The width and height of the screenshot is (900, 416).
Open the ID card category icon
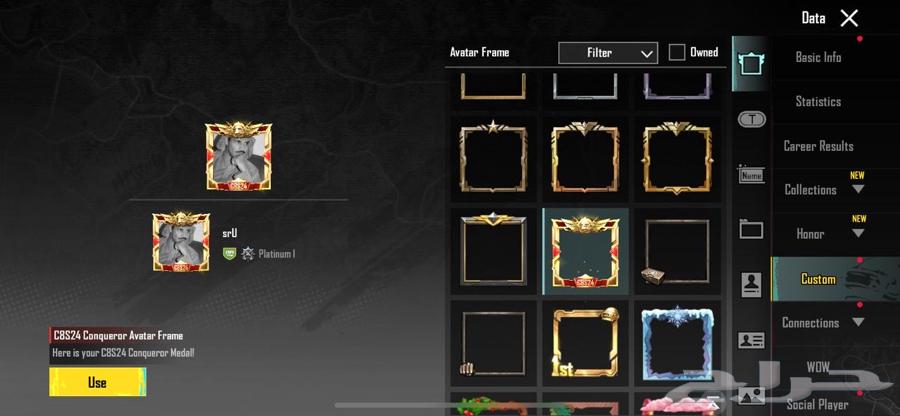[751, 340]
